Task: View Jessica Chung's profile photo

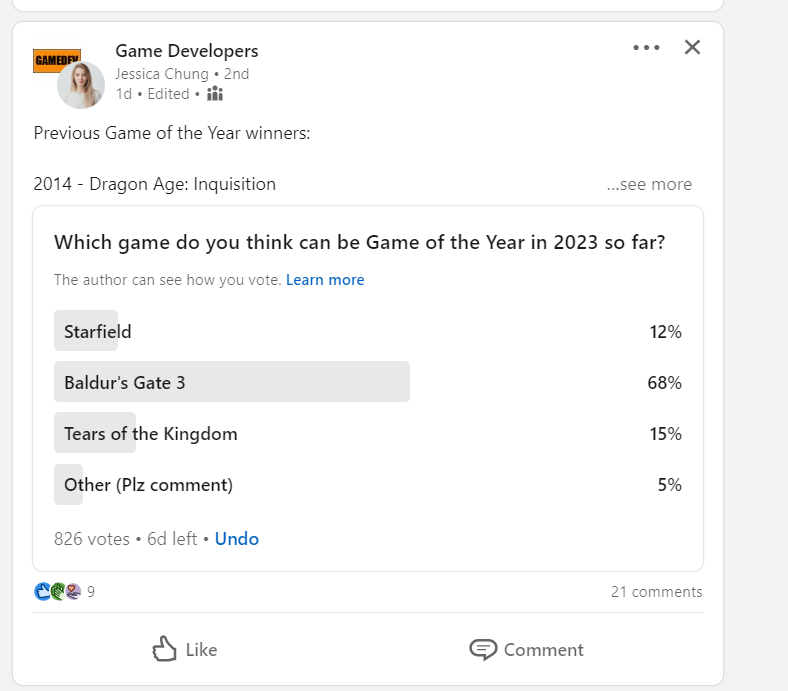Action: [x=81, y=86]
